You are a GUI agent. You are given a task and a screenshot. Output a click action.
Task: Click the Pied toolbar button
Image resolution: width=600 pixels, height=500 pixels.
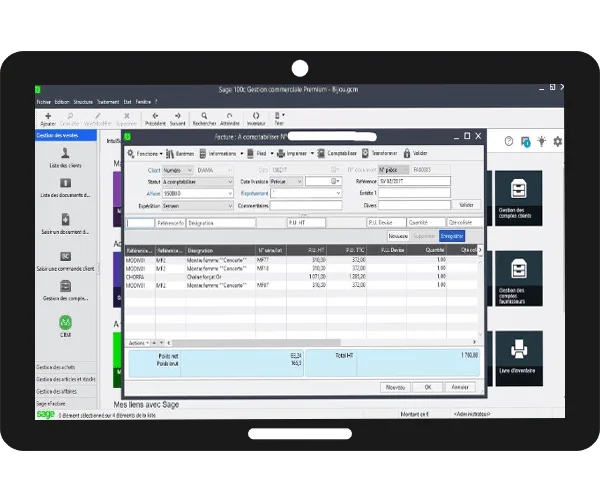(257, 153)
